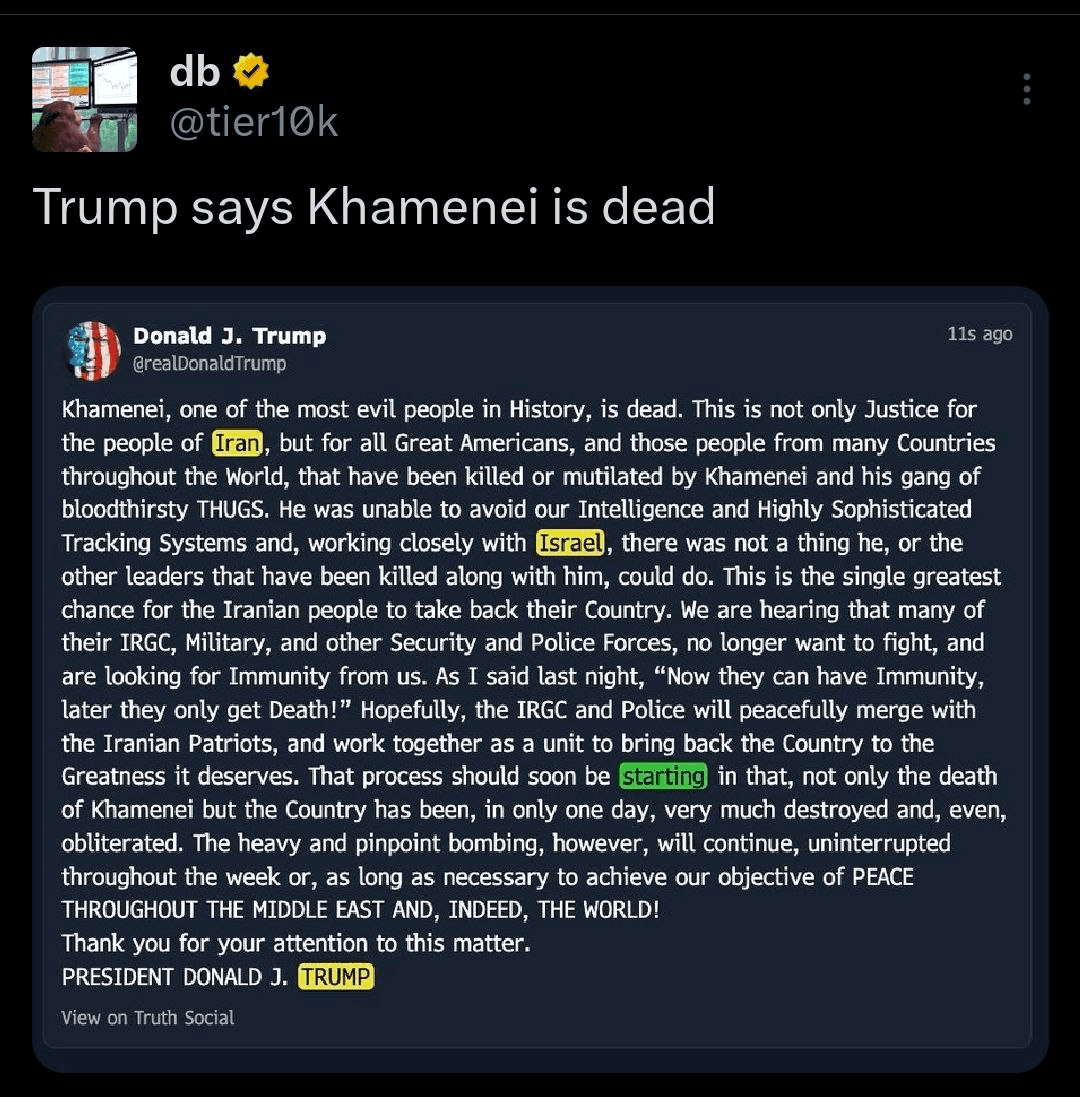Click the highlighted "TRUMP" in the signature

336,977
